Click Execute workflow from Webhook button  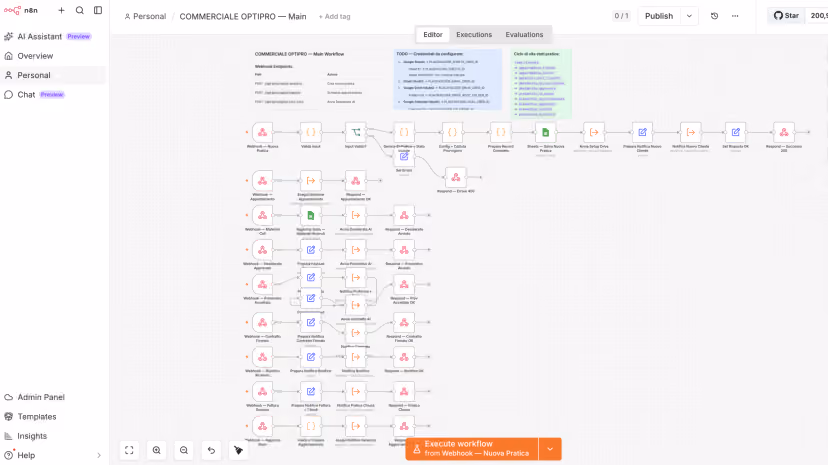pyautogui.click(x=472, y=449)
